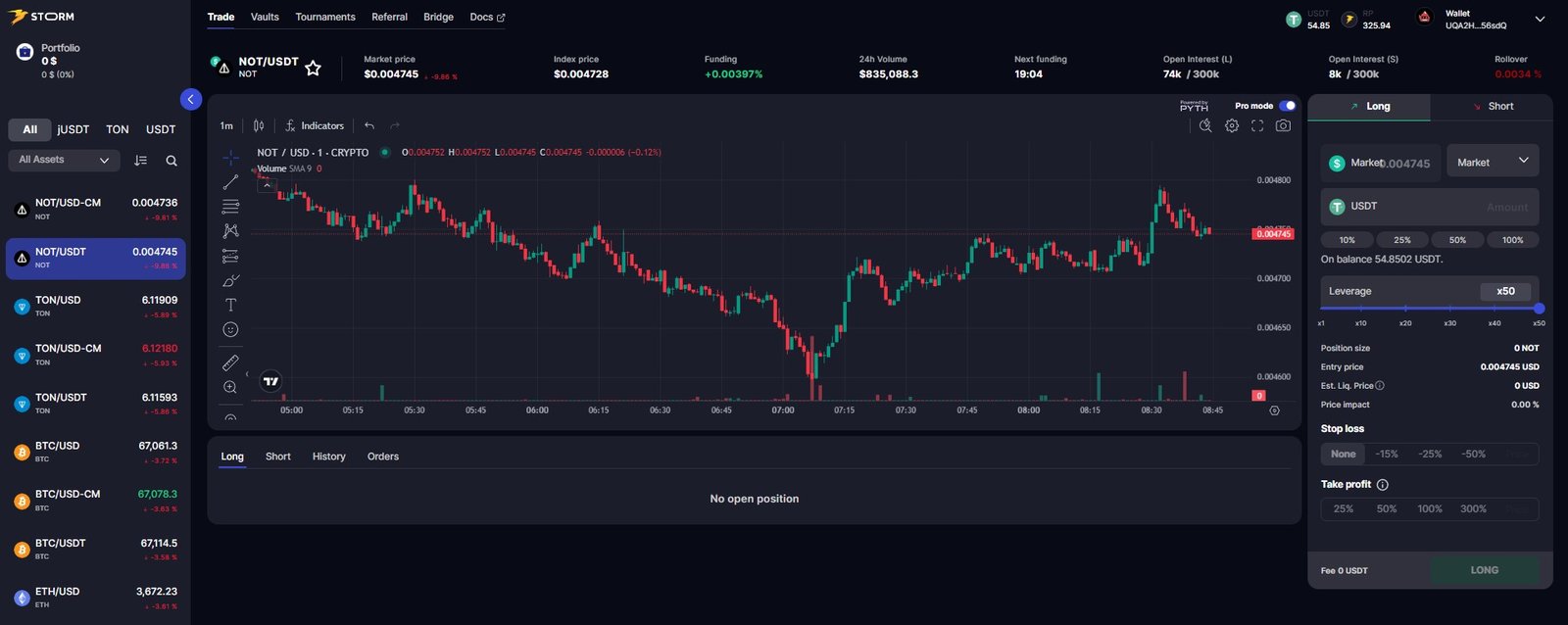This screenshot has width=1568, height=625.
Task: Show Est. Liq. Price info tooltip
Action: [x=1380, y=386]
